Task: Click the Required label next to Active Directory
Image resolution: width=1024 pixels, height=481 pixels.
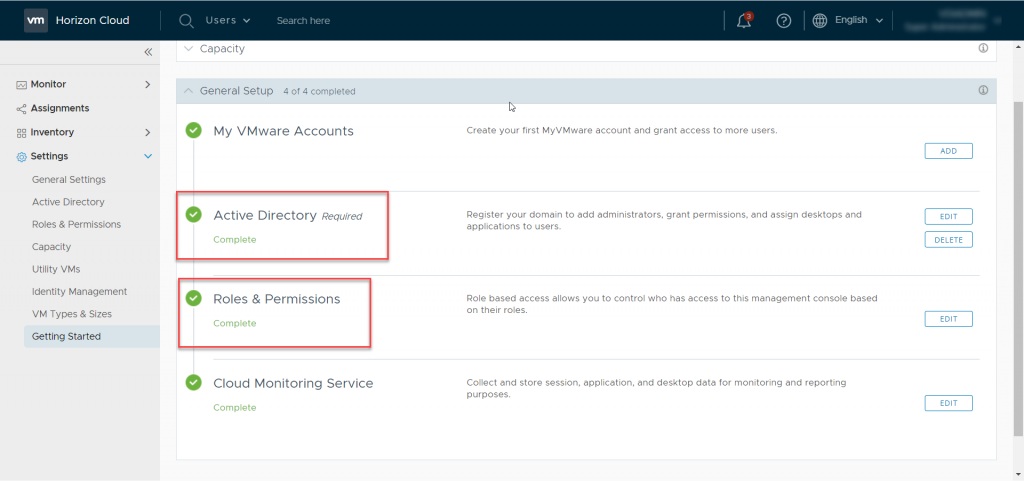Action: 342,216
